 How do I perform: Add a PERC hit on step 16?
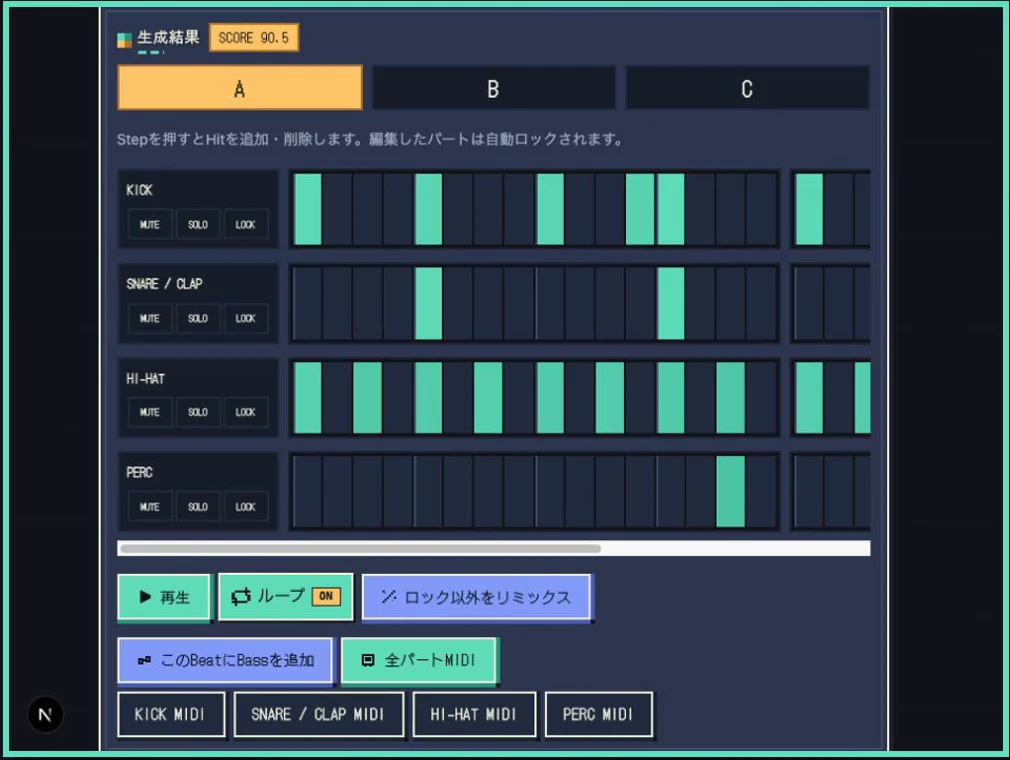click(761, 492)
